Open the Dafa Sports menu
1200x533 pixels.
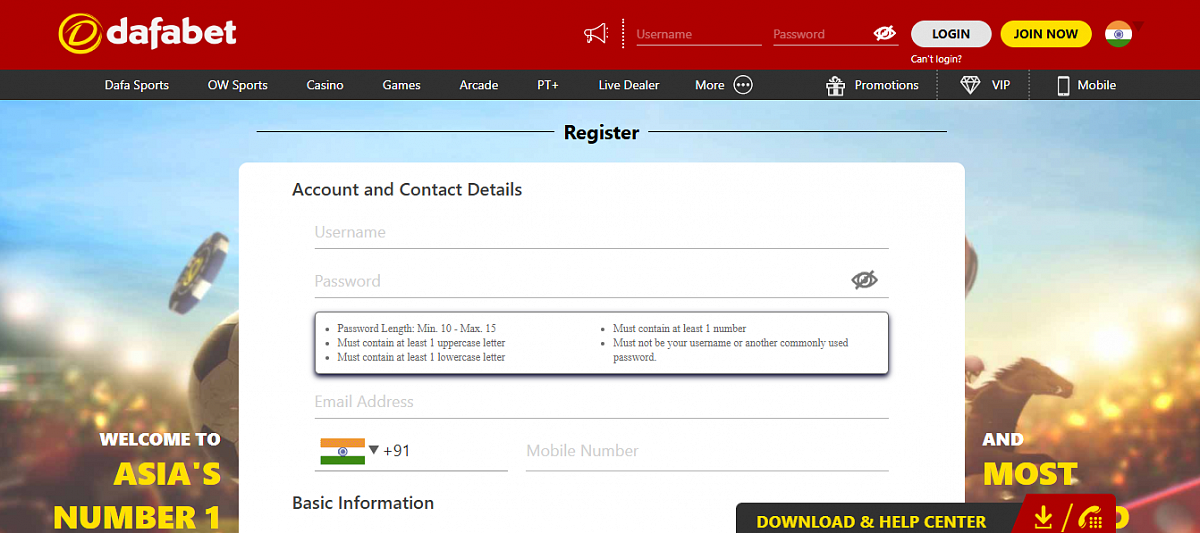(137, 85)
